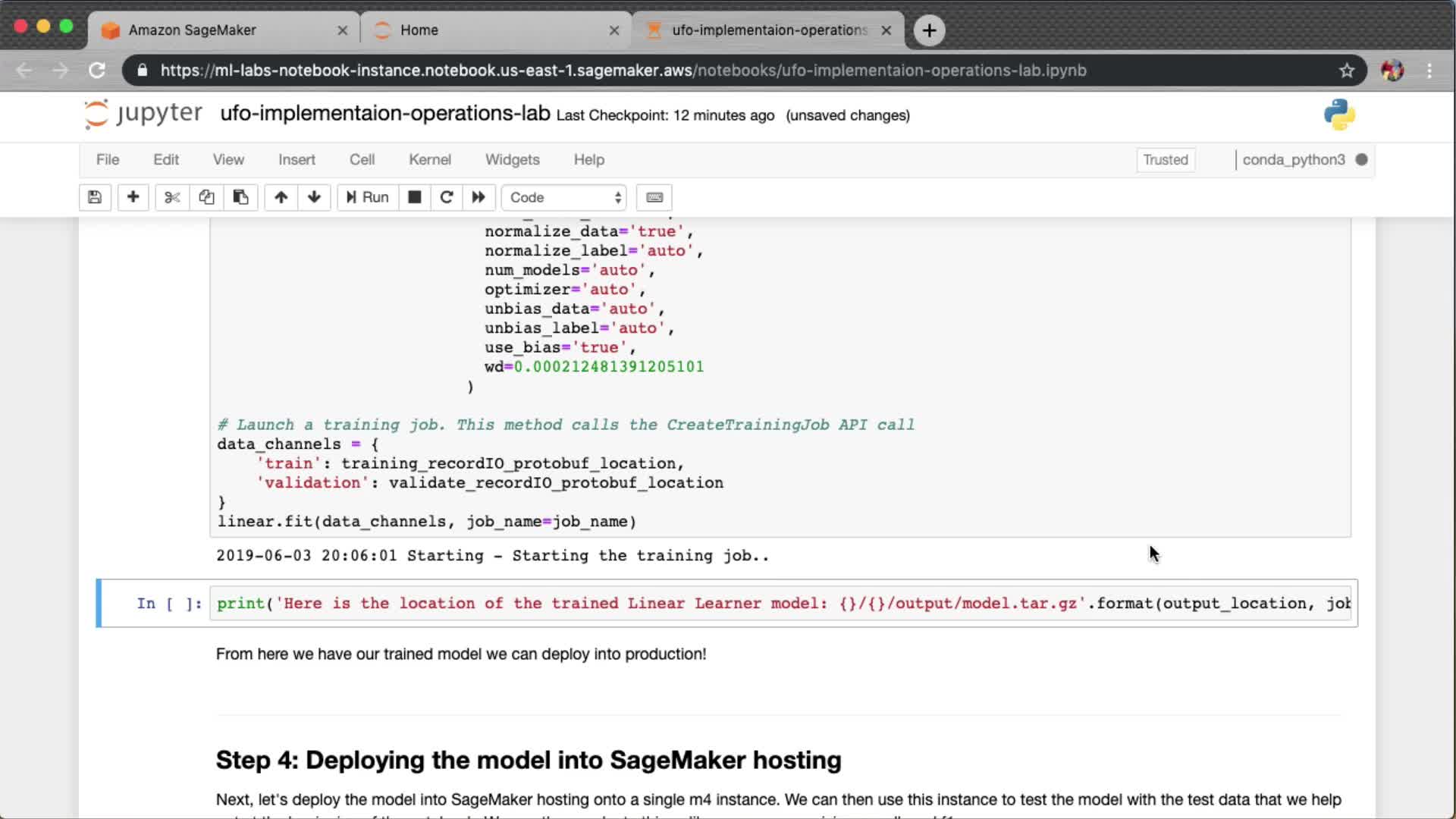Open the cell type Code dropdown
1456x819 pixels.
[x=564, y=197]
